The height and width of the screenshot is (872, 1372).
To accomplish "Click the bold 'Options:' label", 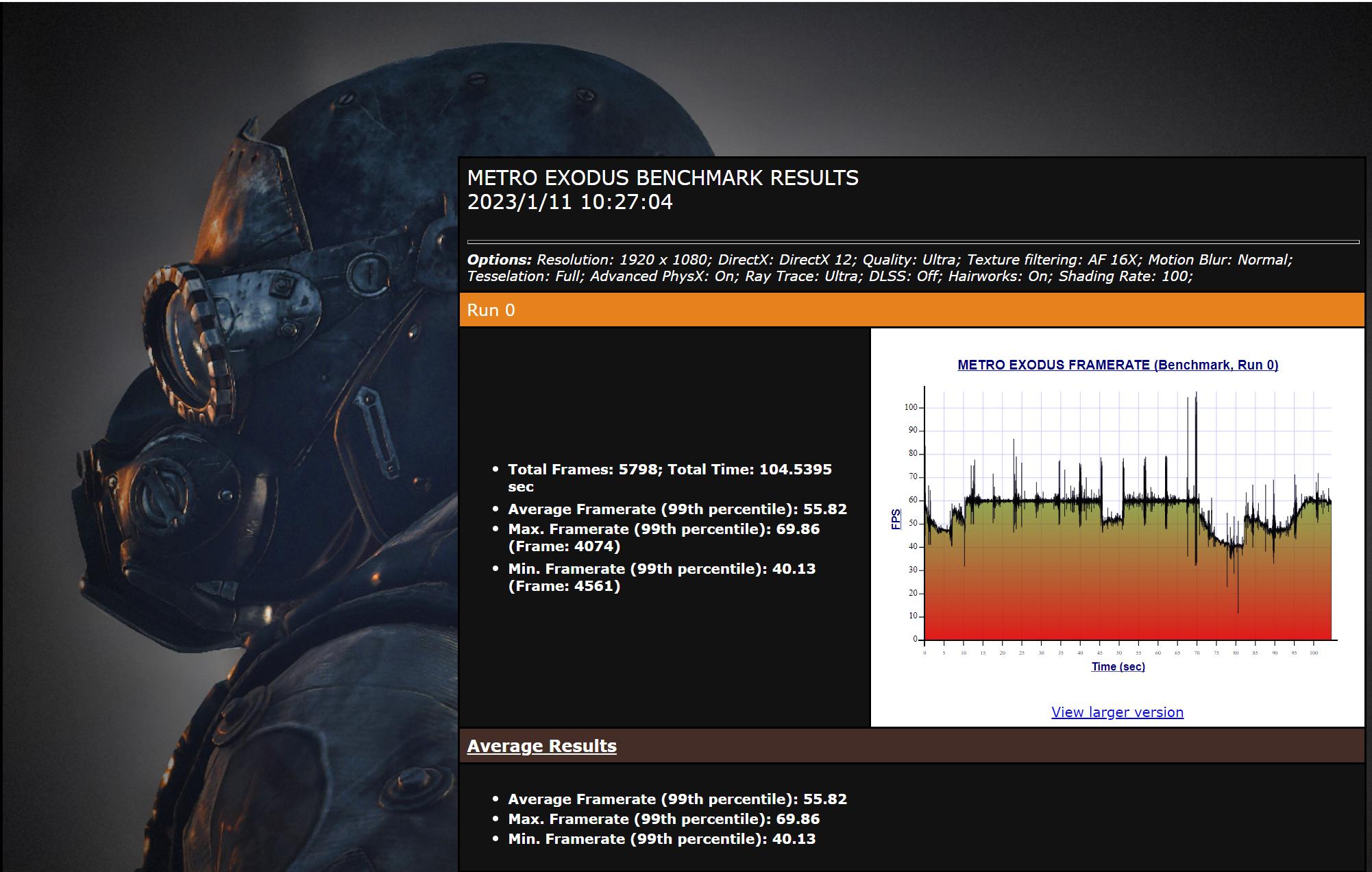I will point(499,260).
